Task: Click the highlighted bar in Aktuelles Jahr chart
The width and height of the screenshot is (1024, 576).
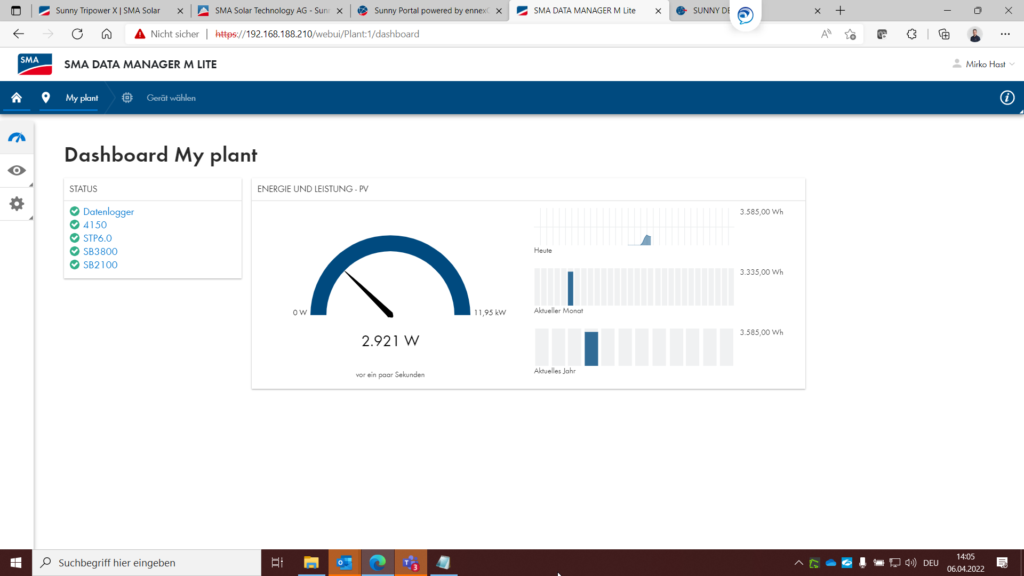Action: click(591, 348)
